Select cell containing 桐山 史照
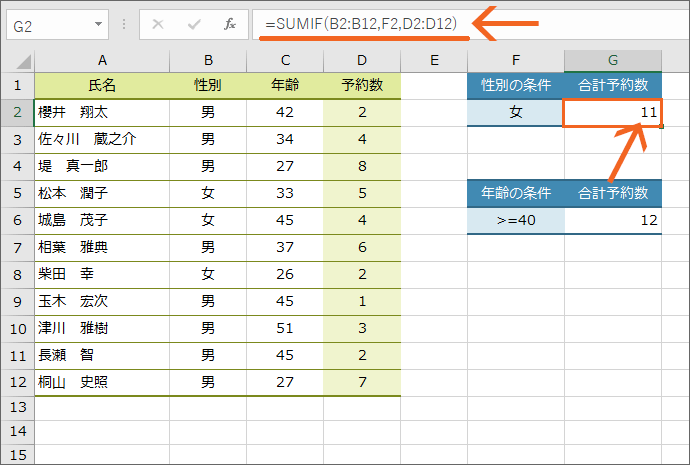 [x=102, y=382]
